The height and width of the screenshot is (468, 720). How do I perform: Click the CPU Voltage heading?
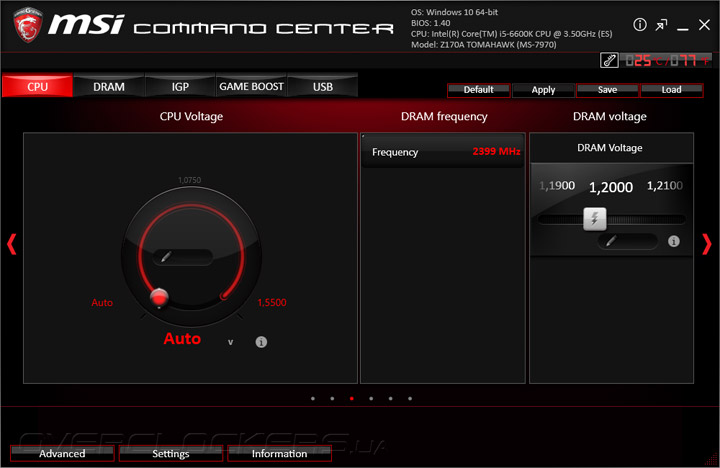click(x=191, y=117)
